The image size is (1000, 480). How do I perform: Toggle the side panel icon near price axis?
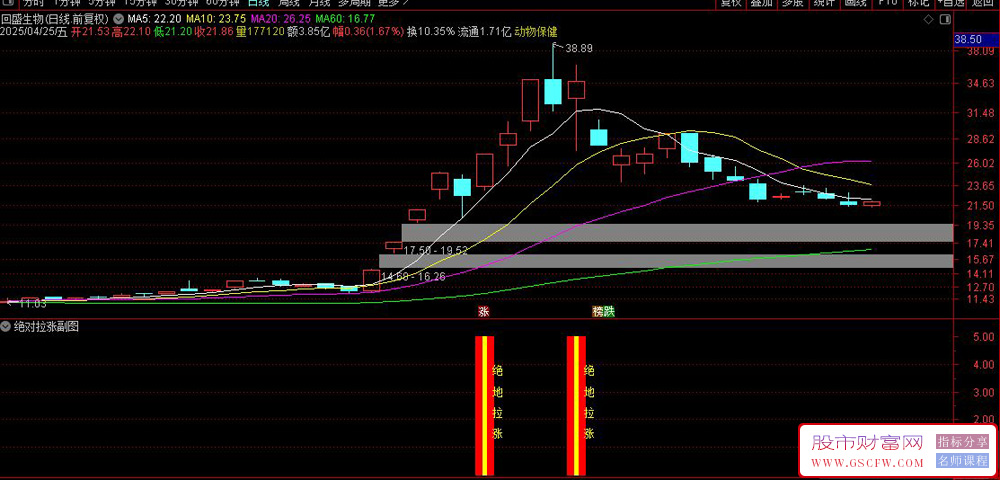pyautogui.click(x=946, y=20)
